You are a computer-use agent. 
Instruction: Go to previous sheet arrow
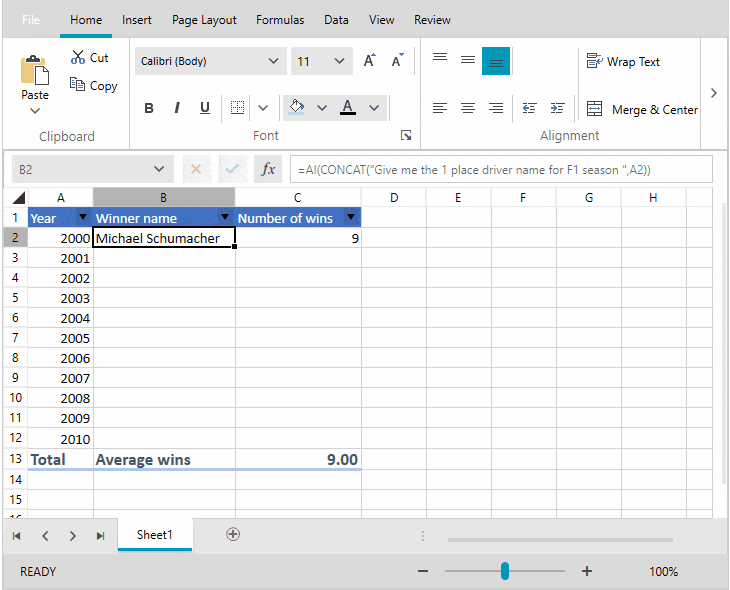[x=45, y=536]
